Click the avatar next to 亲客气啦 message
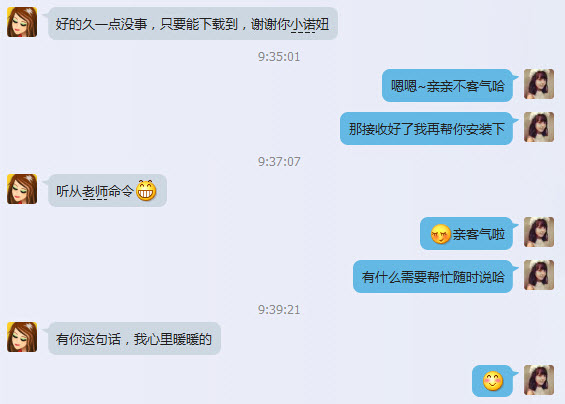The image size is (565, 404). pyautogui.click(x=539, y=232)
